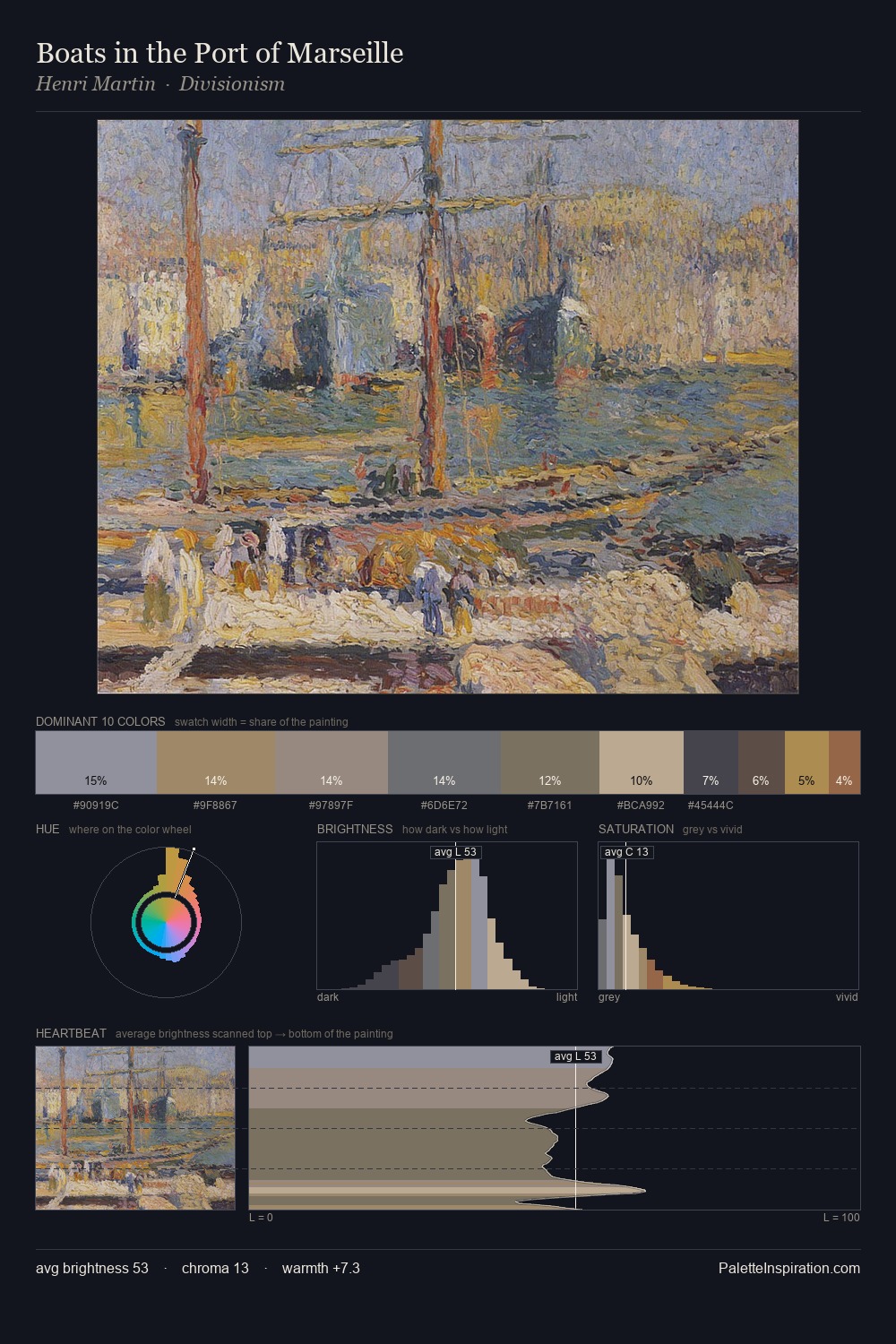
Task: Click the 'L = 0' axis label
Action: (261, 1218)
